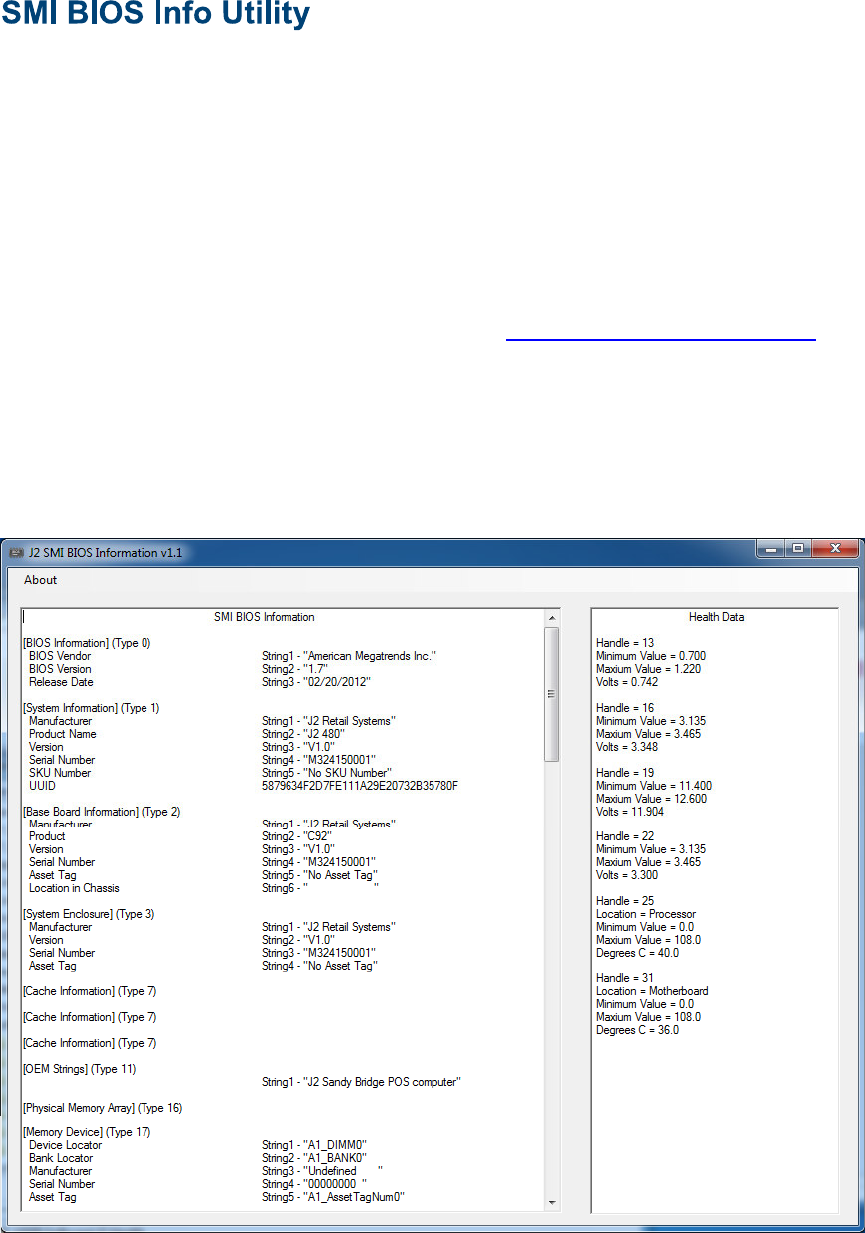Select "[Base Board Information] (Type 2)" line
Image resolution: width=865 pixels, height=1233 pixels.
pos(101,812)
